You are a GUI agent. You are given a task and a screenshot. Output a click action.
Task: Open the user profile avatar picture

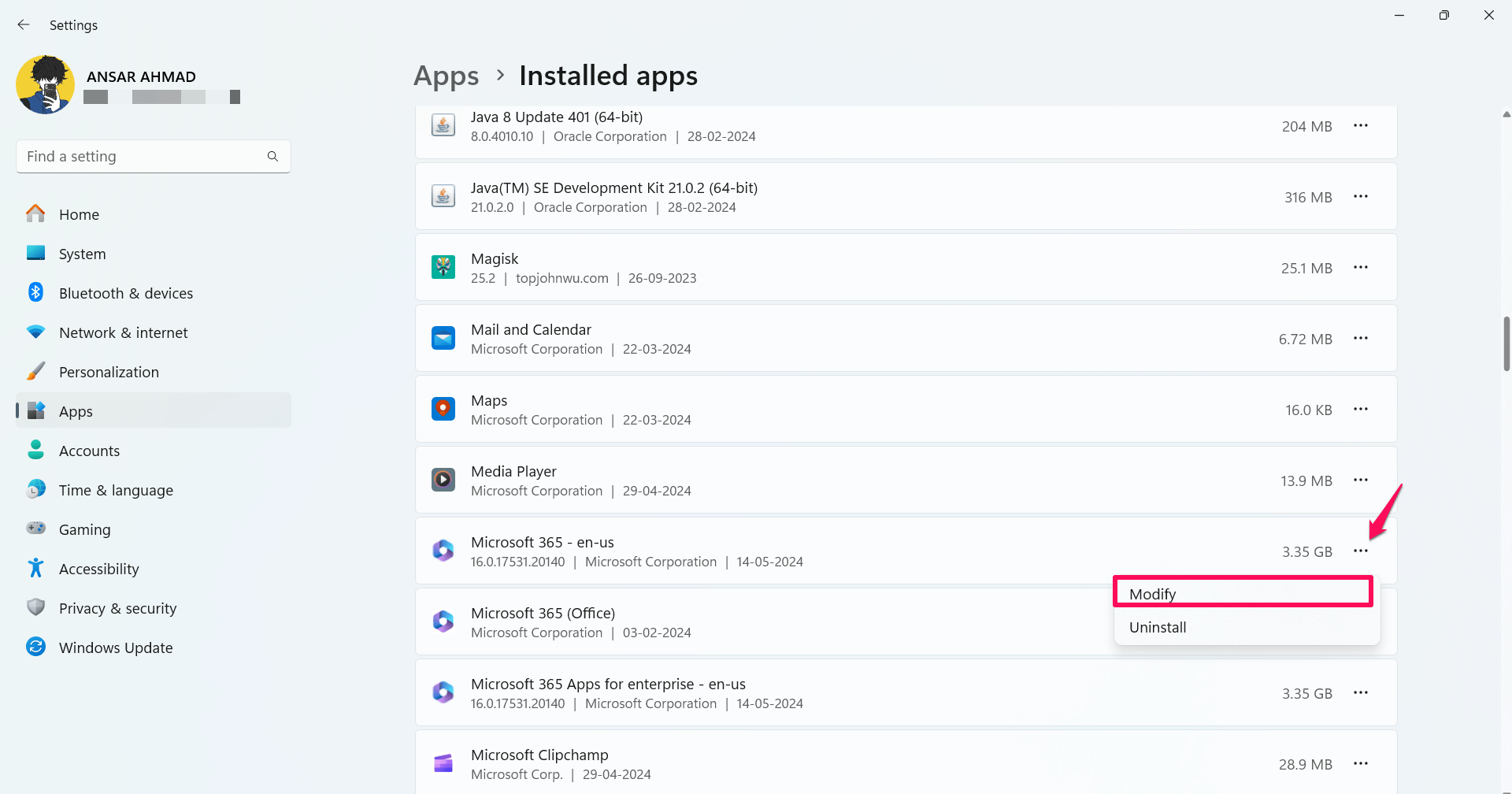pos(46,85)
